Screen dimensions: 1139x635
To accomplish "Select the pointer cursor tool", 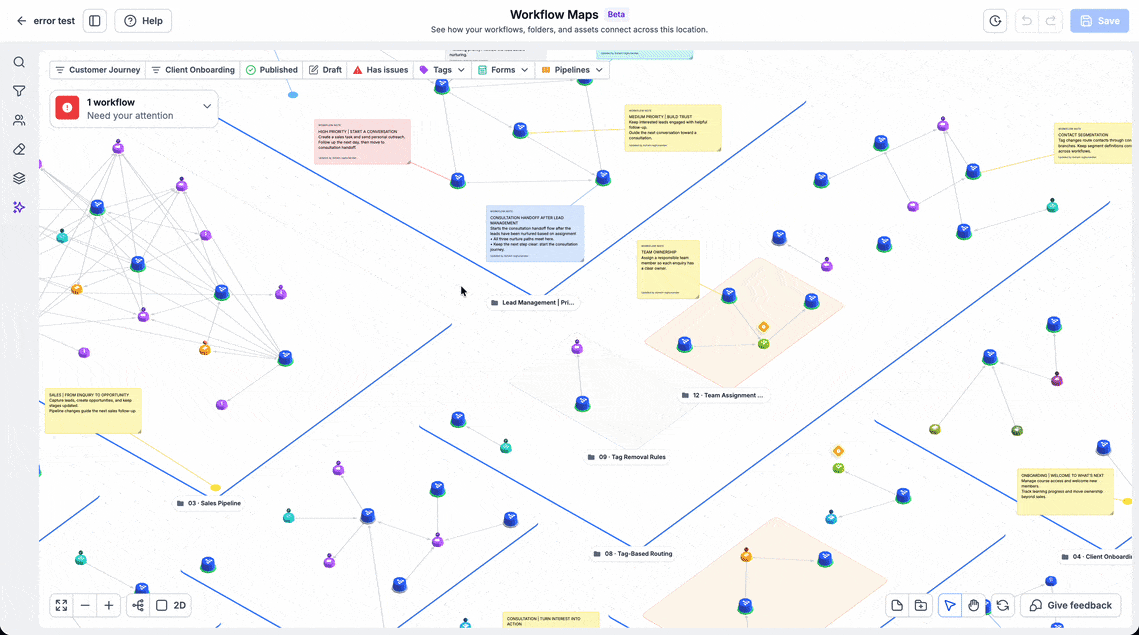I will [x=950, y=605].
